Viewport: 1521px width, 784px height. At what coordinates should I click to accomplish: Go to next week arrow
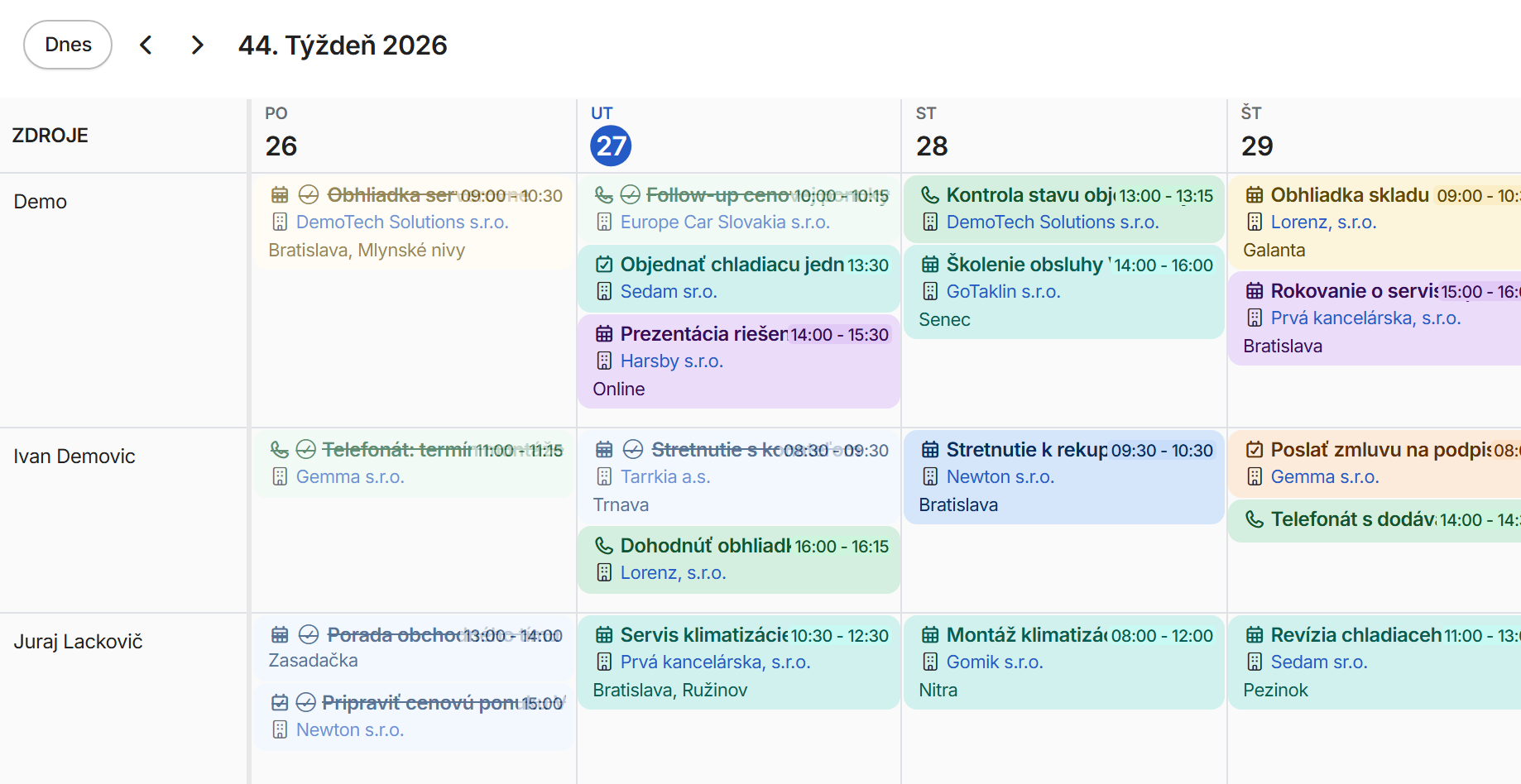point(197,45)
